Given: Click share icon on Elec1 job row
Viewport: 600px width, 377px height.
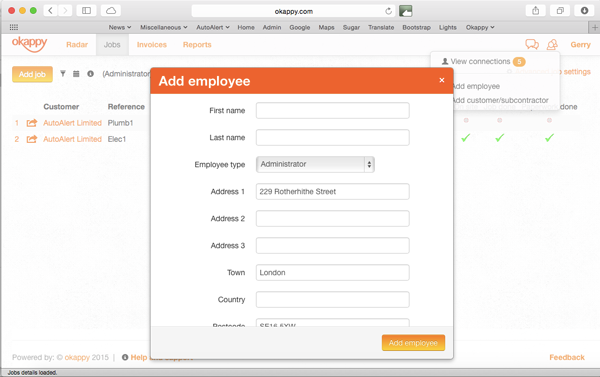Looking at the screenshot, I should (32, 139).
